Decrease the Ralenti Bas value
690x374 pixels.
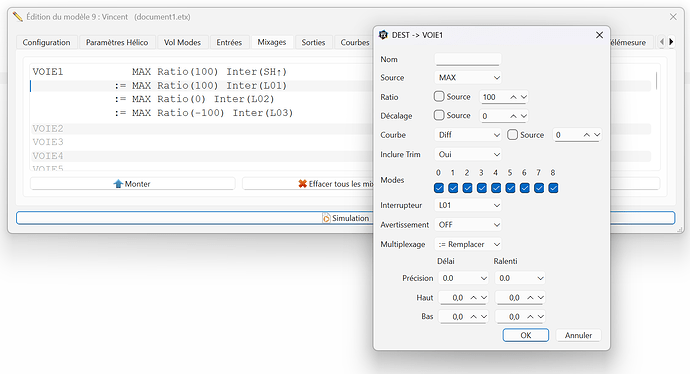point(541,317)
